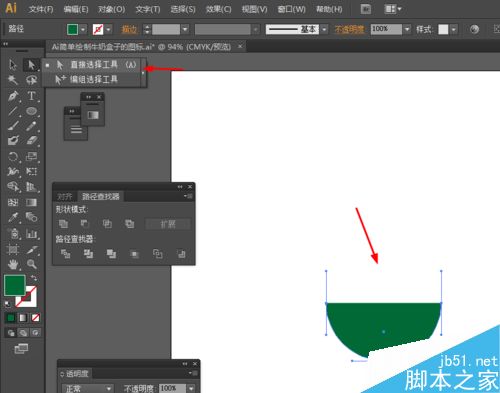Image resolution: width=500 pixels, height=393 pixels.
Task: Open arrange documents dropdown in menu bar
Action: point(393,9)
